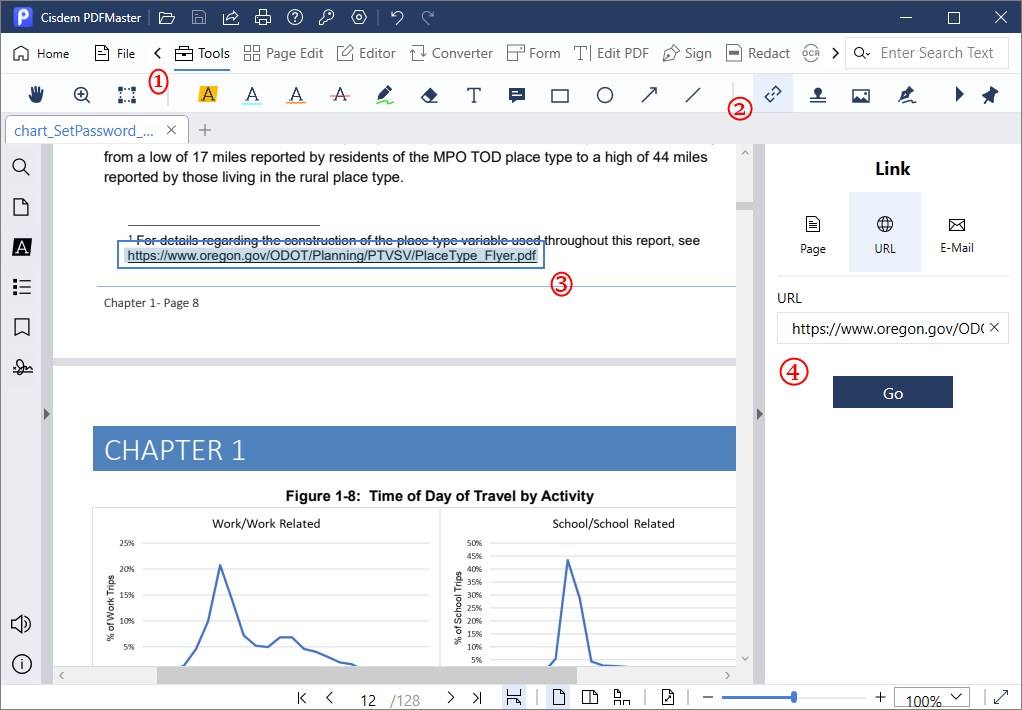Open the Bookmarks panel in sidebar
1022x710 pixels.
(21, 327)
